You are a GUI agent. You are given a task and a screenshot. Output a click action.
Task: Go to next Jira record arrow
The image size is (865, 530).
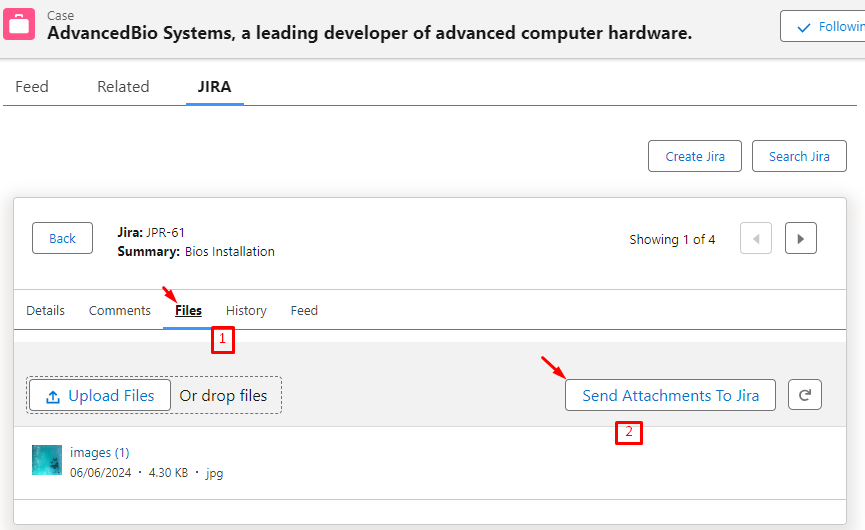(800, 238)
